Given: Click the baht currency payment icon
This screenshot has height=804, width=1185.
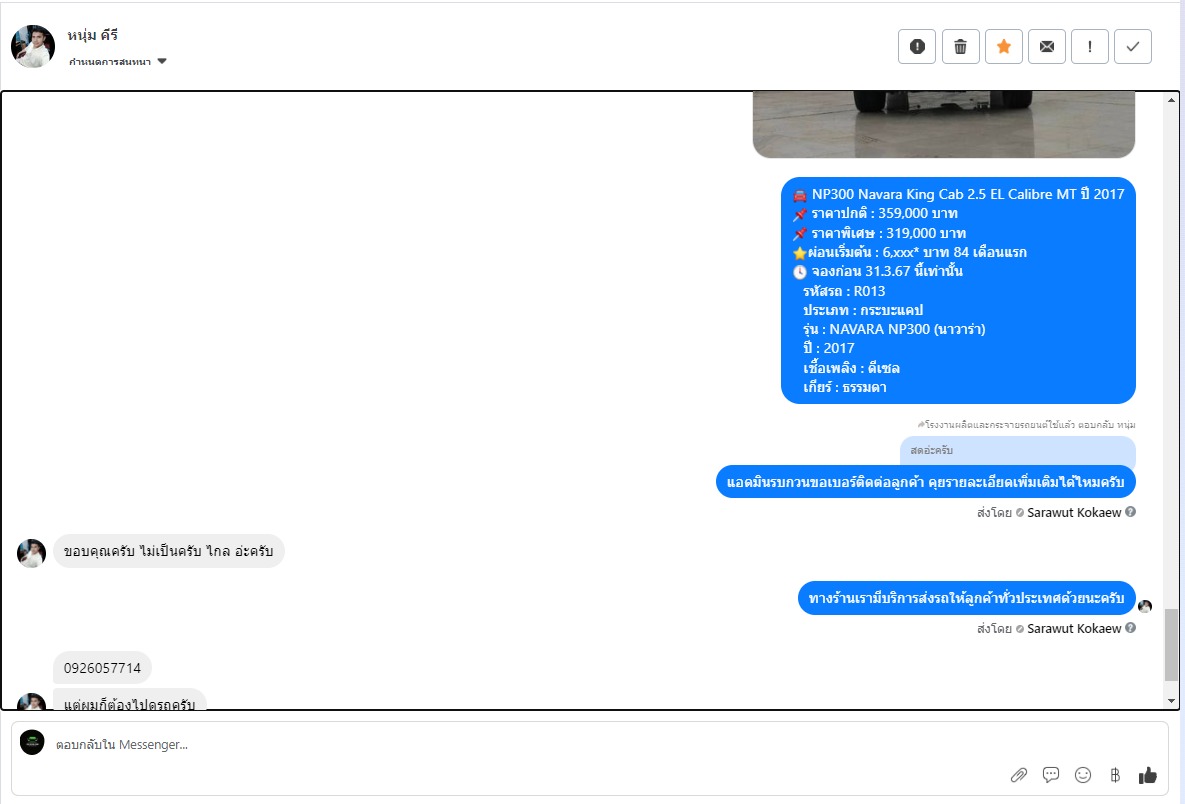Looking at the screenshot, I should 1115,775.
